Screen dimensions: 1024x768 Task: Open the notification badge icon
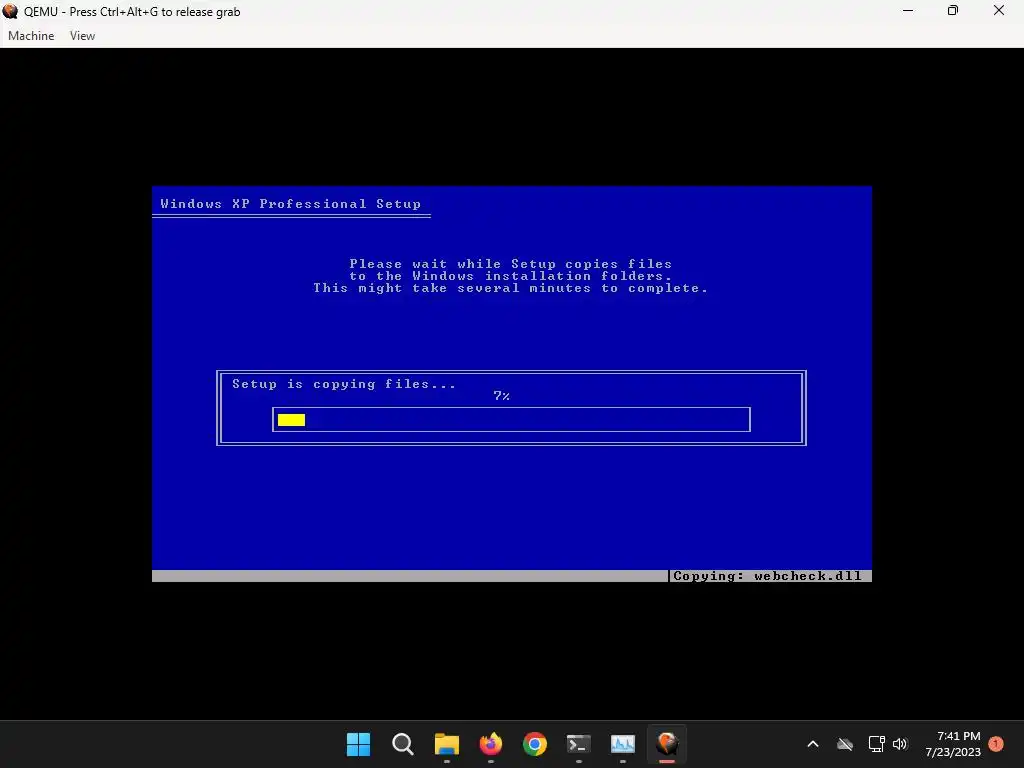pyautogui.click(x=996, y=744)
